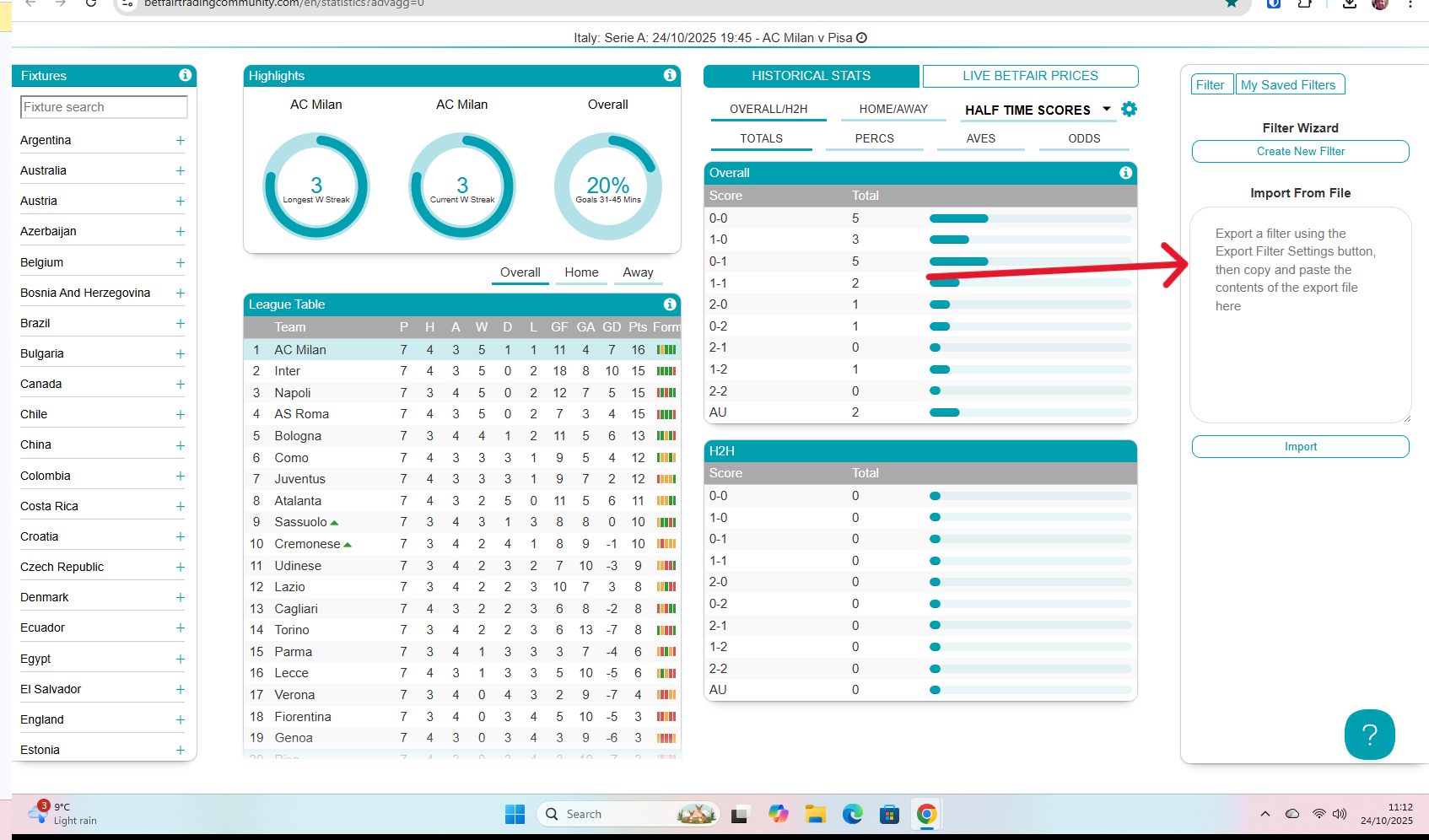The image size is (1429, 840).
Task: Switch to Live Betfair Prices tab
Action: tap(1030, 76)
